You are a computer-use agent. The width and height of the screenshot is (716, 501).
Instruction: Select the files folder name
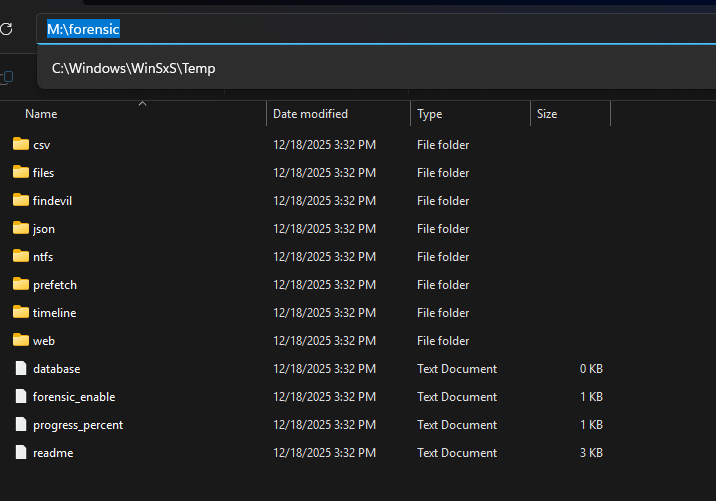44,173
